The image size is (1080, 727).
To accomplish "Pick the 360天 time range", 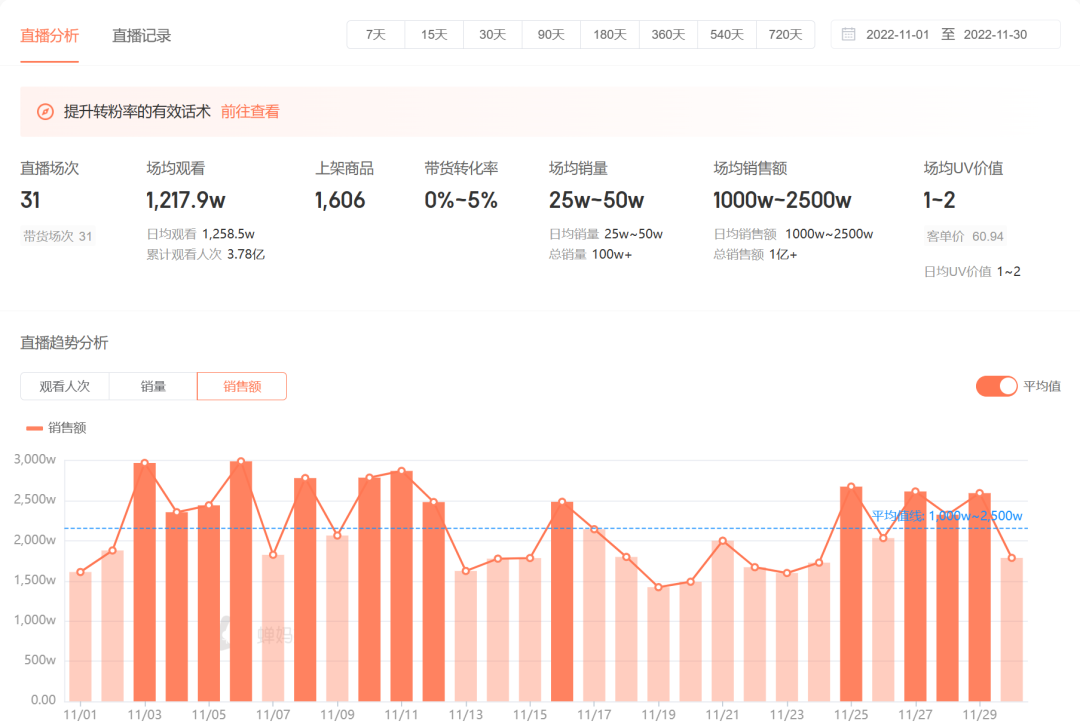I will (668, 34).
